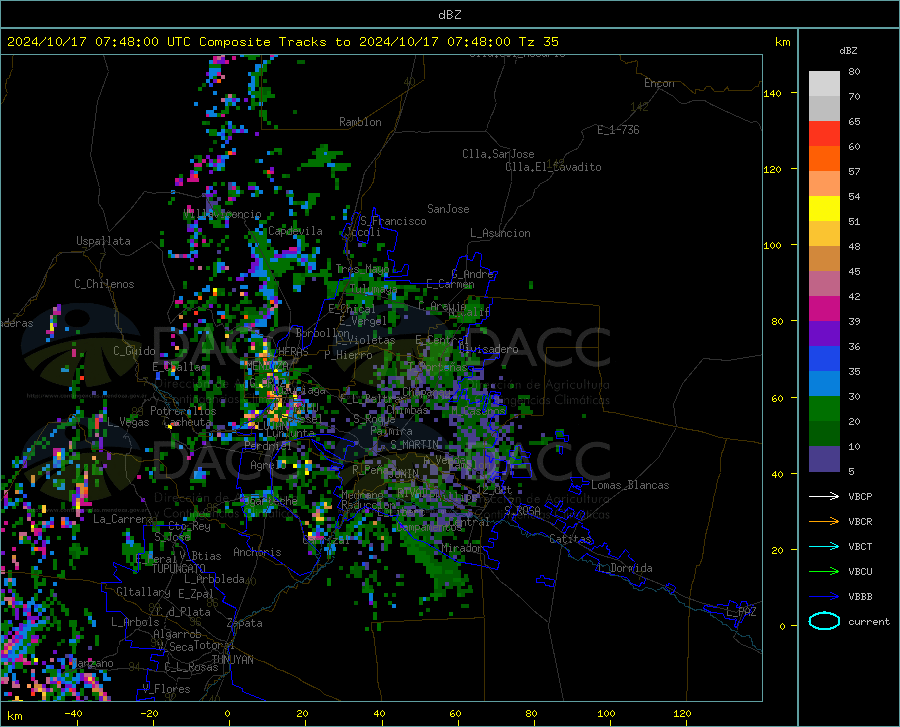Viewport: 900px width, 727px height.
Task: Click the C_Guido place label
Action: tap(134, 351)
